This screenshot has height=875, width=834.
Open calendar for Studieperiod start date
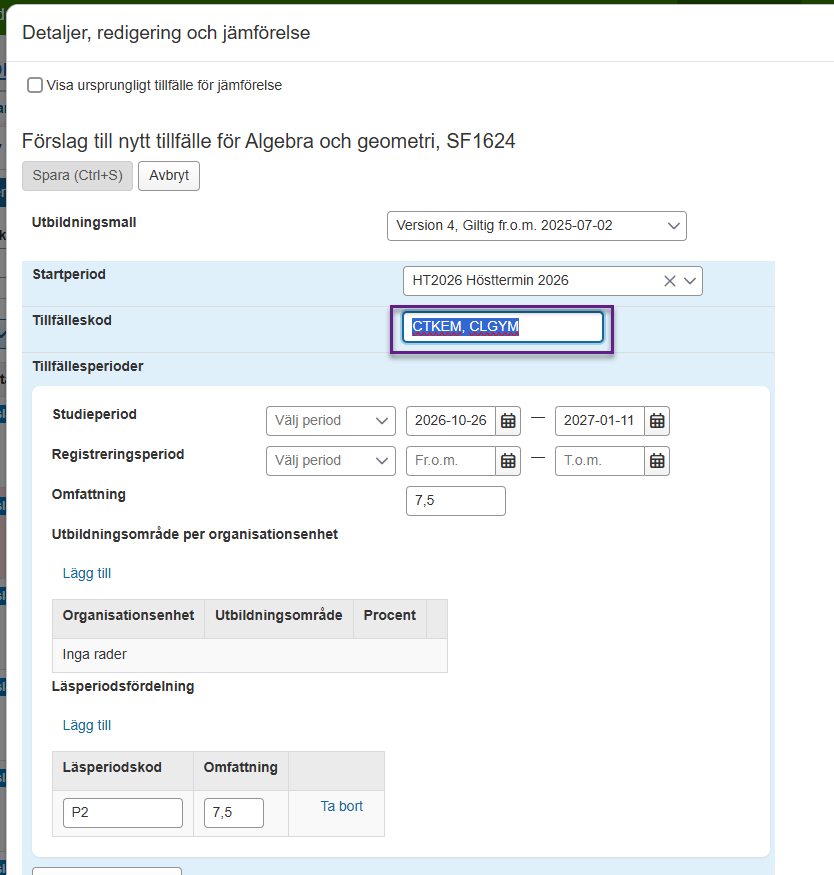508,421
